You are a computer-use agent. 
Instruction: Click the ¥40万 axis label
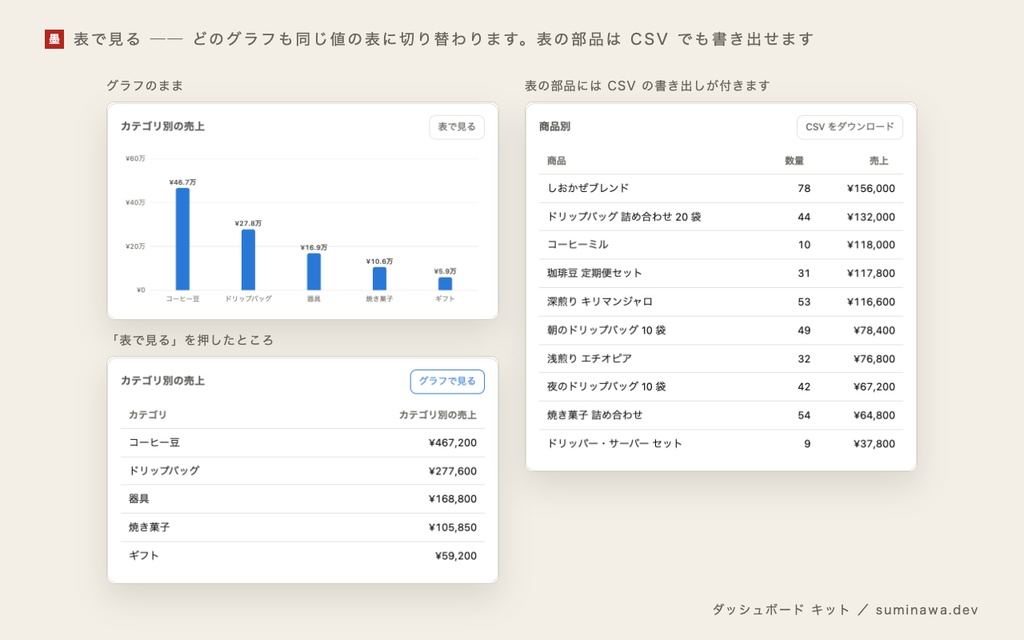135,202
